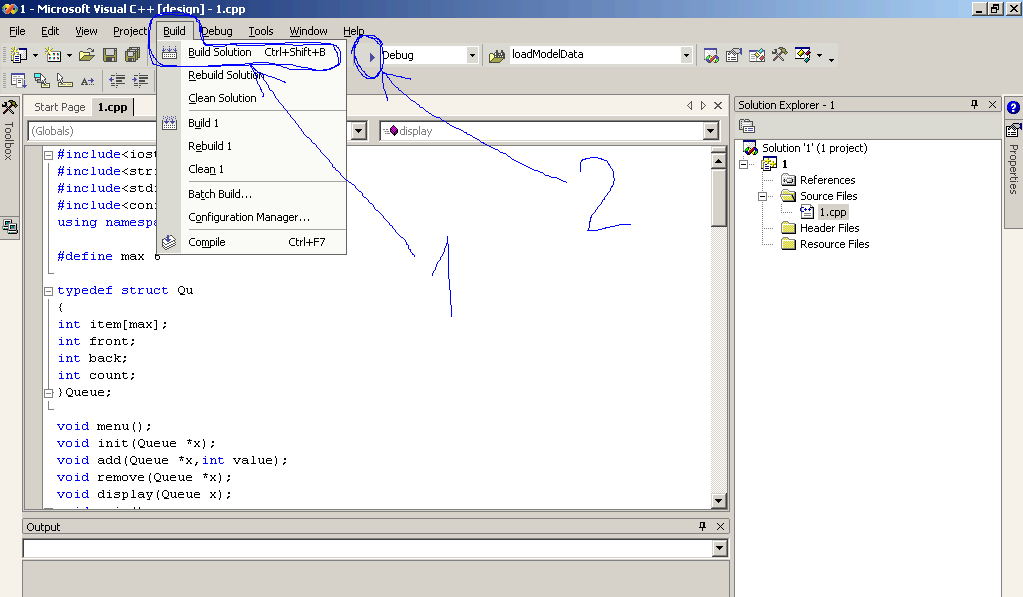Switch to the Start Page tab

[59, 107]
